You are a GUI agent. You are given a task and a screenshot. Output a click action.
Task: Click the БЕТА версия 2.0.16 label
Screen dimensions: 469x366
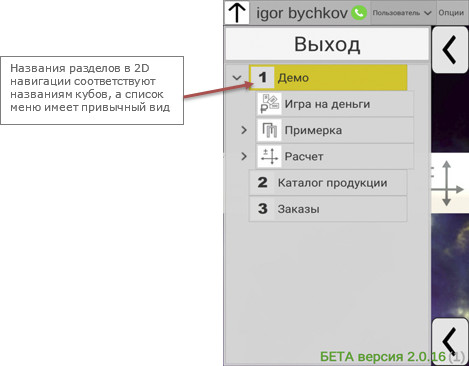tap(383, 357)
